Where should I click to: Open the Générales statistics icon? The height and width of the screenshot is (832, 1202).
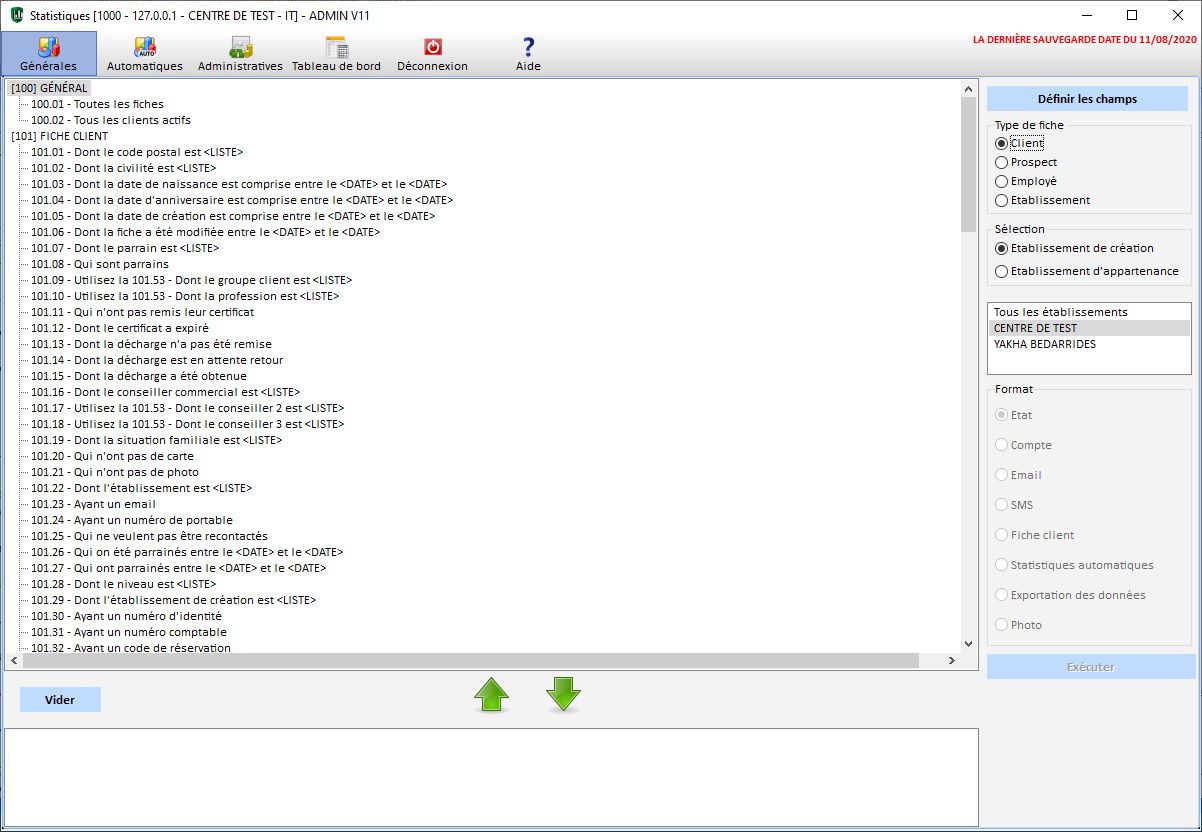point(48,47)
